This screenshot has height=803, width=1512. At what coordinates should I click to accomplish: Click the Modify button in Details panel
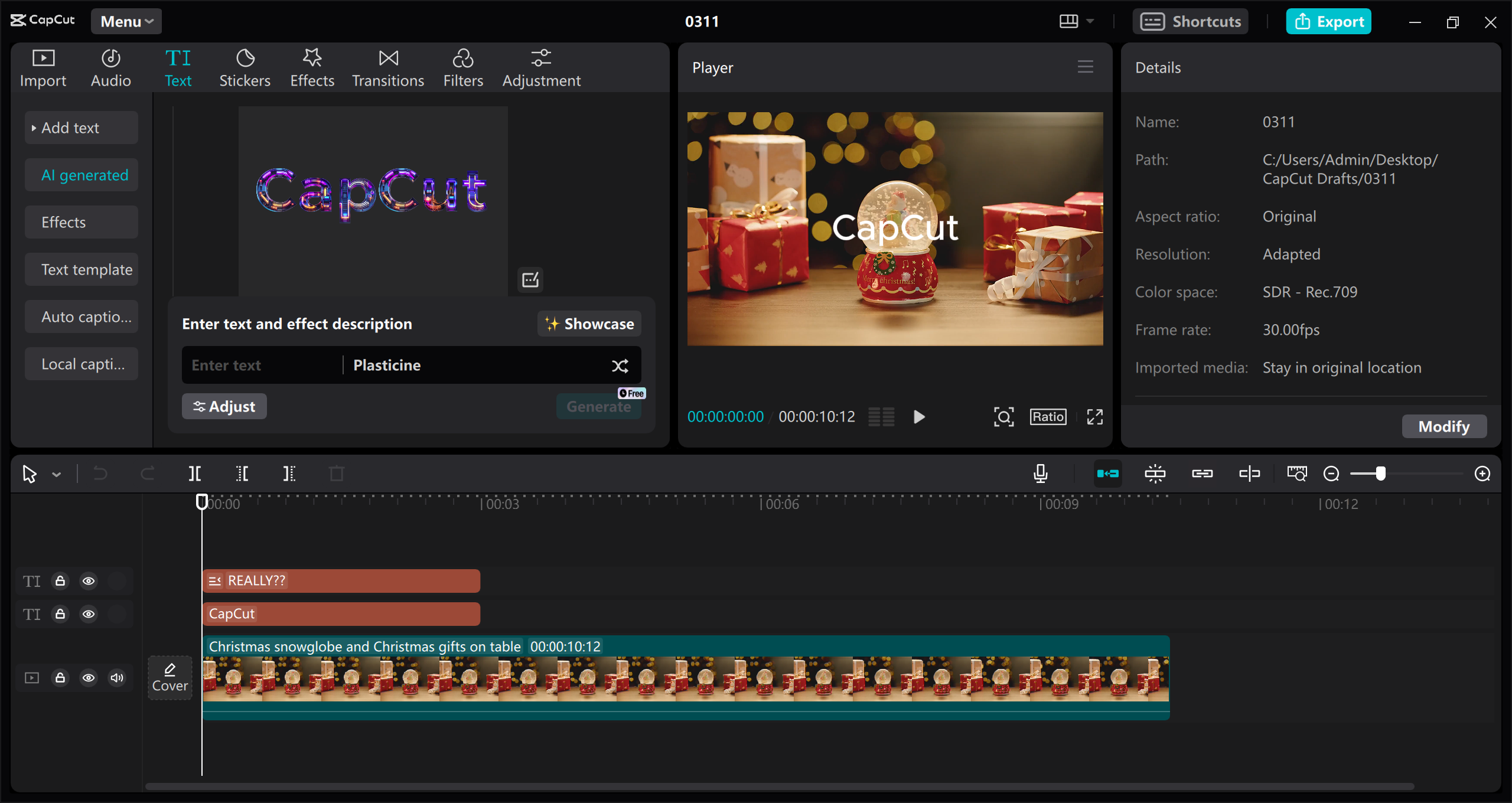pyautogui.click(x=1443, y=426)
